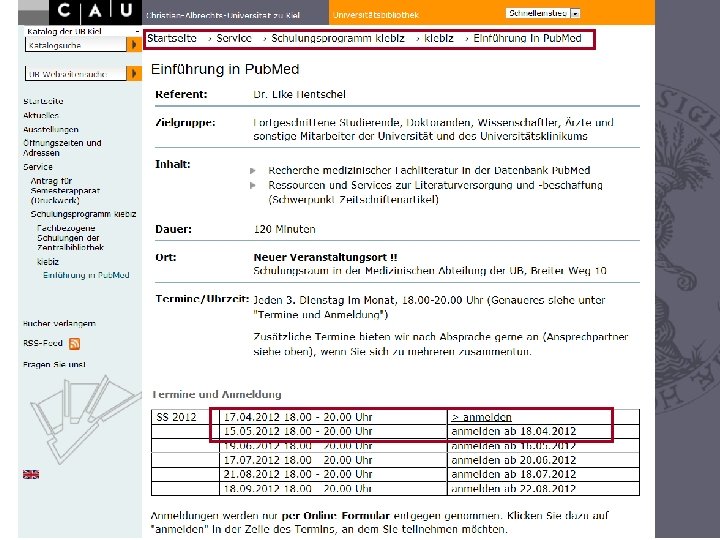Open kiebiz in sidebar tree
This screenshot has width=720, height=540.
(x=48, y=262)
